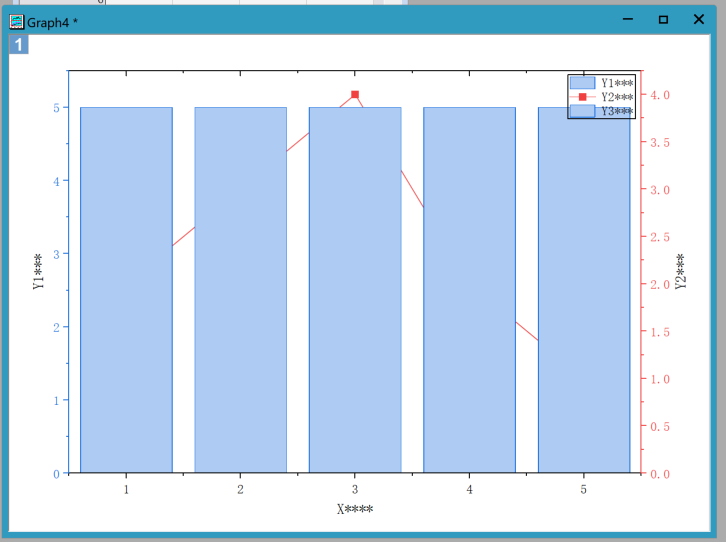This screenshot has height=542, width=726.
Task: Click the Y3*** legend swatch
Action: tap(582, 111)
